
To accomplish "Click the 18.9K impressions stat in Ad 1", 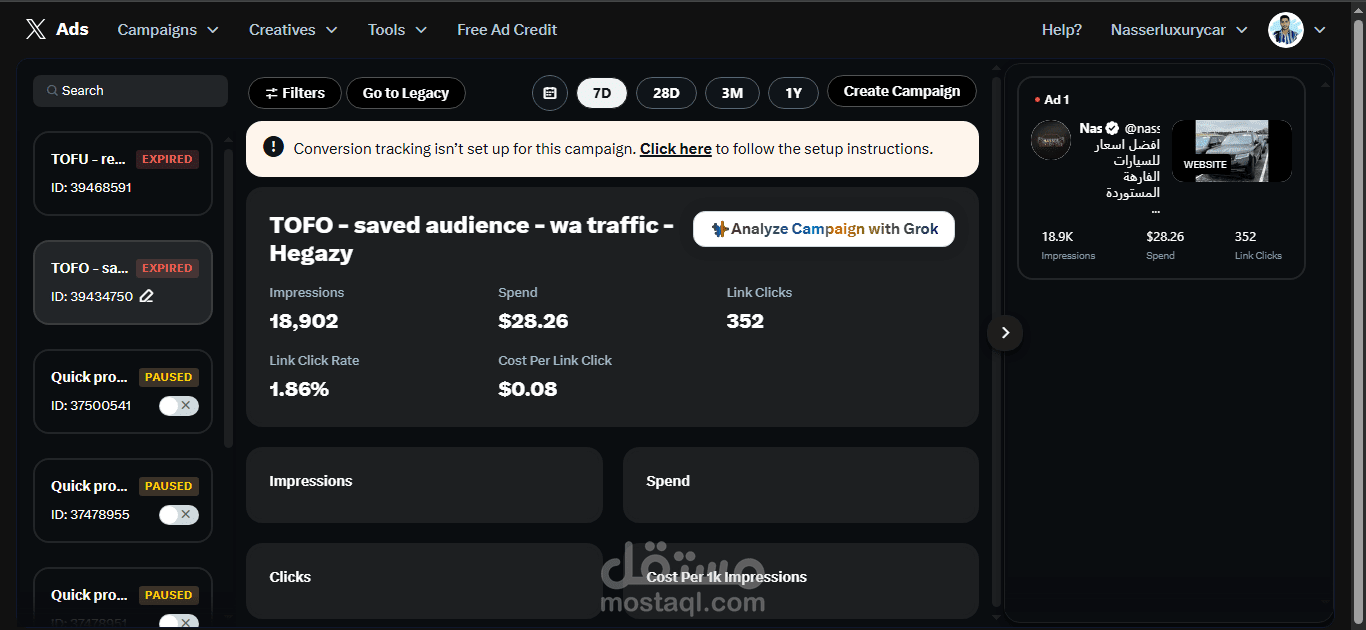I will click(1058, 237).
